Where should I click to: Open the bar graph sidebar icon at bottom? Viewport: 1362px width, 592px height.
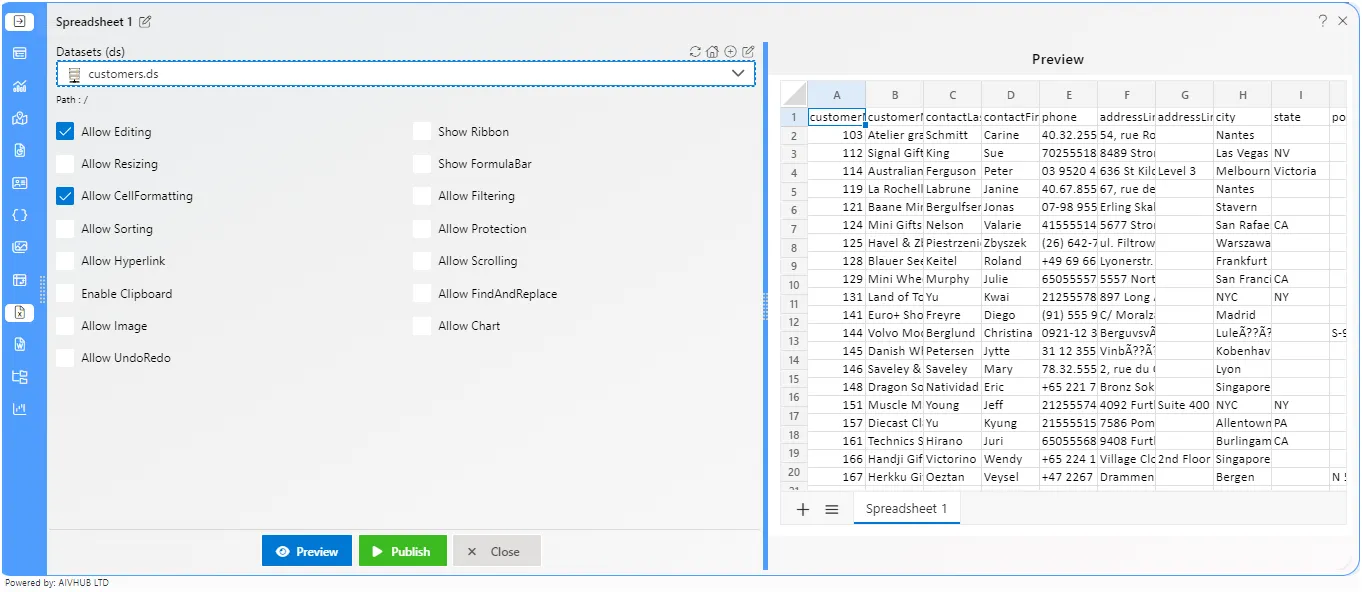[x=19, y=409]
